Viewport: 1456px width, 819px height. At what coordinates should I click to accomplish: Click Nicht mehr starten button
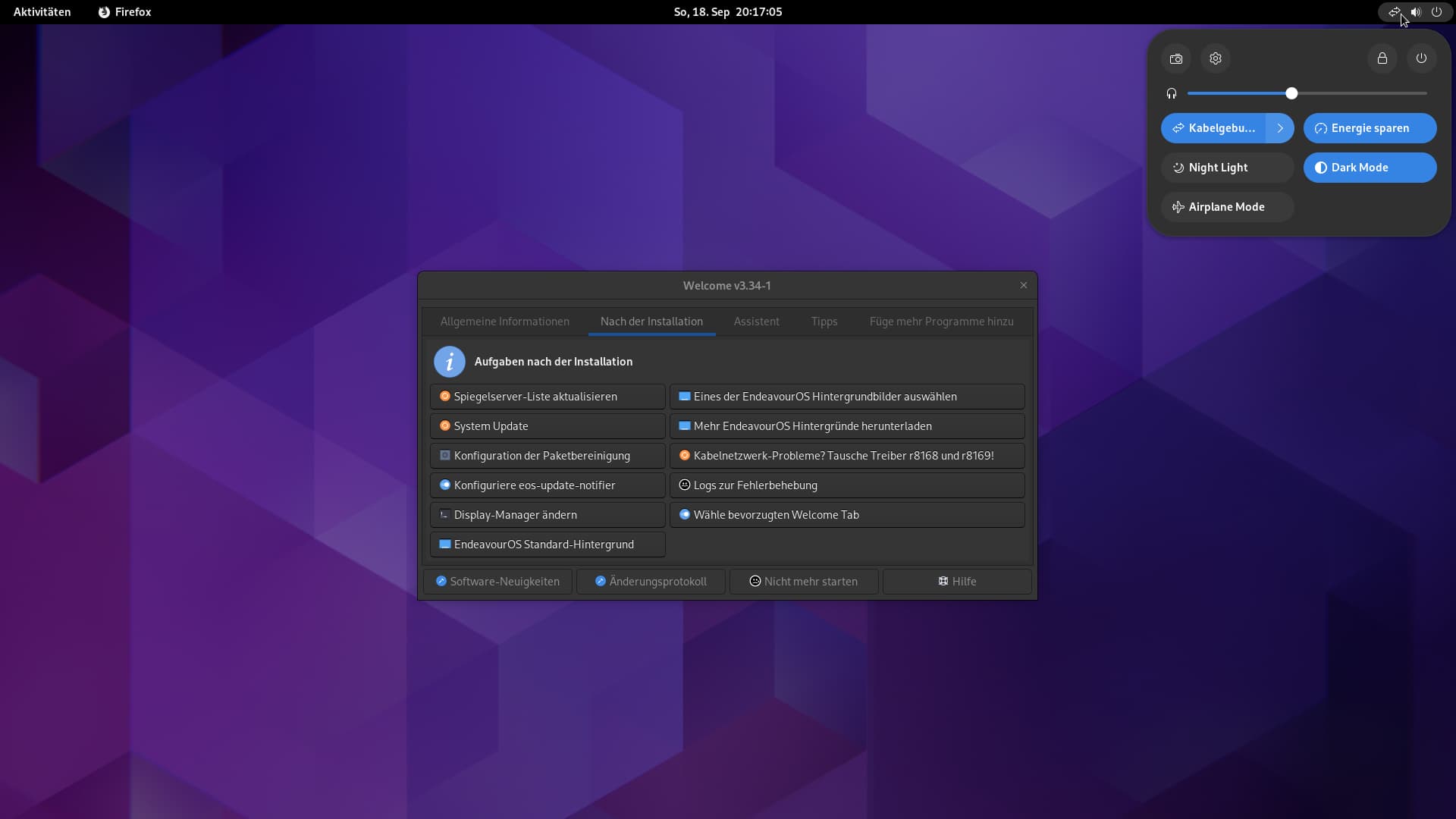(804, 581)
